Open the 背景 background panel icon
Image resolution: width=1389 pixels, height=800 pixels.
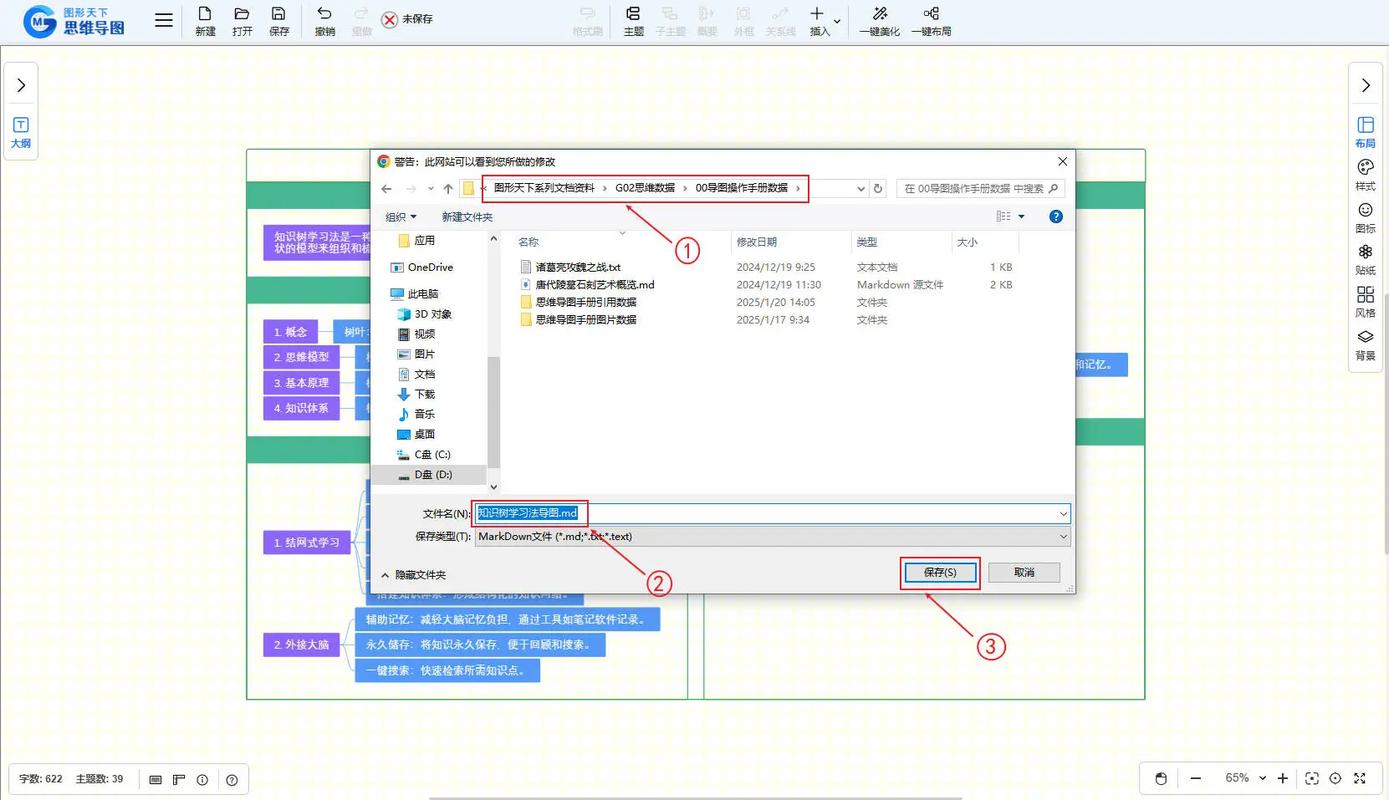pos(1364,345)
